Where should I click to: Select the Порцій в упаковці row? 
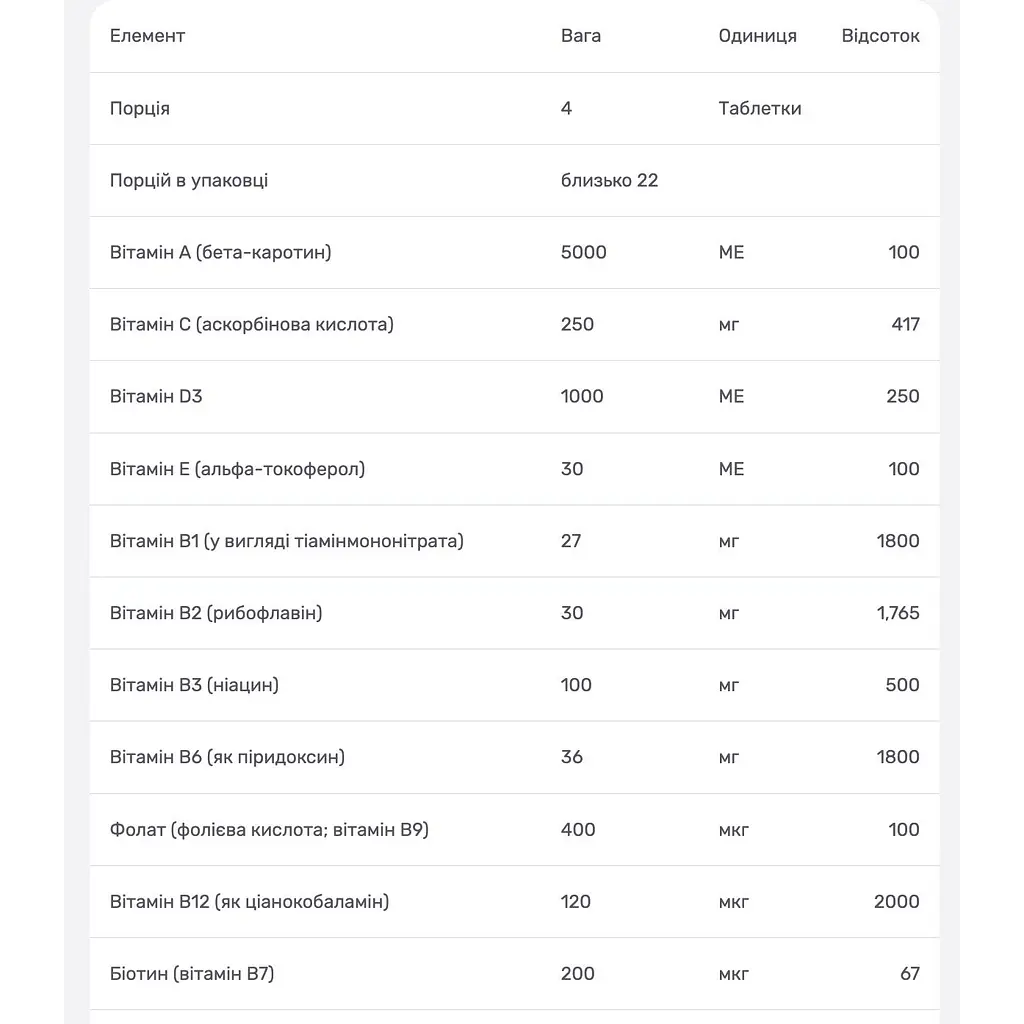click(515, 181)
